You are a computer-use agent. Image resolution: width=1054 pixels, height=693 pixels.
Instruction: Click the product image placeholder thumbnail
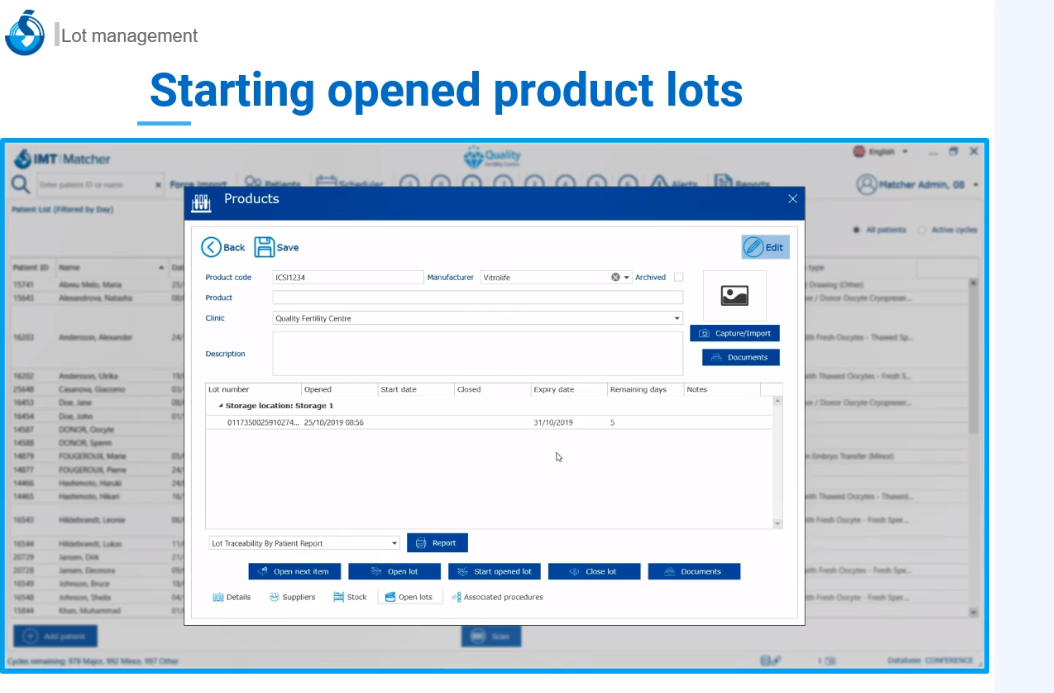point(734,296)
